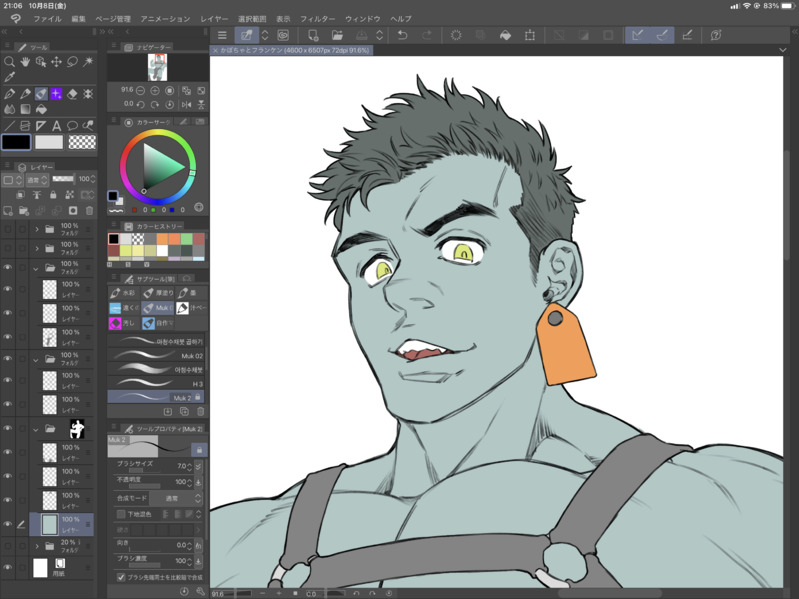Open the layer blending mode 通常 dropdown
799x599 pixels.
35,180
